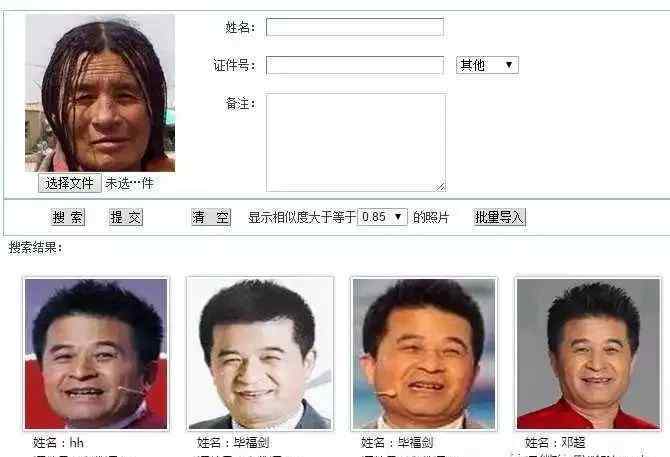Expand the 0.85 similarity threshold dropdown
Image resolution: width=670 pixels, height=457 pixels.
coord(382,217)
